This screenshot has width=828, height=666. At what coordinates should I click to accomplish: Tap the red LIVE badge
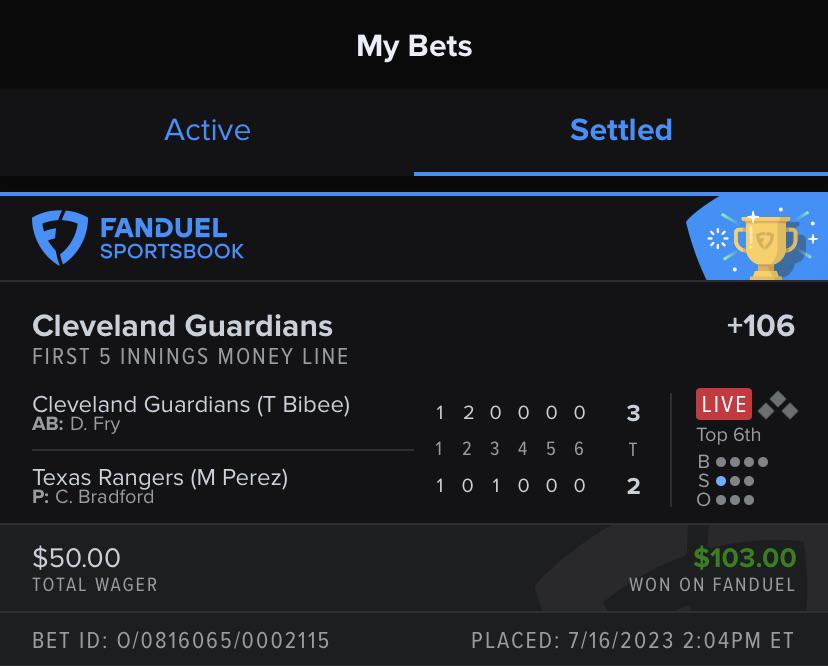723,404
